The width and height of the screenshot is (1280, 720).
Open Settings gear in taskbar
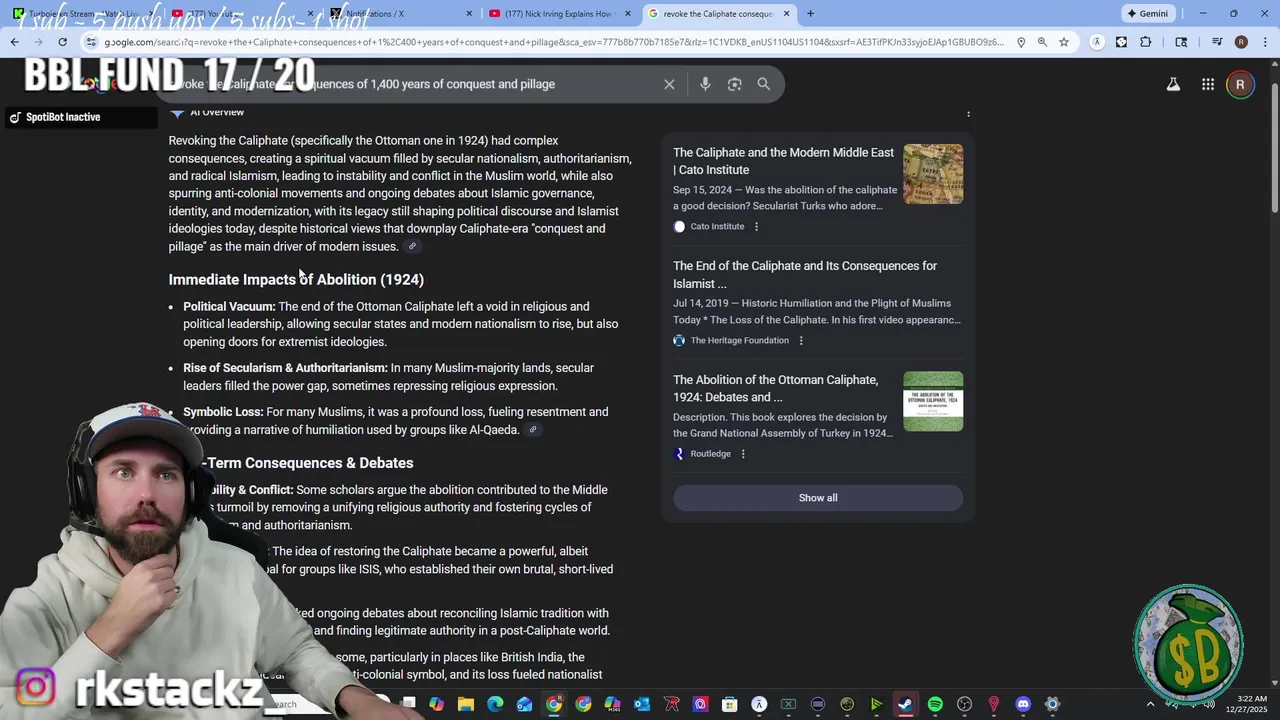click(1052, 705)
